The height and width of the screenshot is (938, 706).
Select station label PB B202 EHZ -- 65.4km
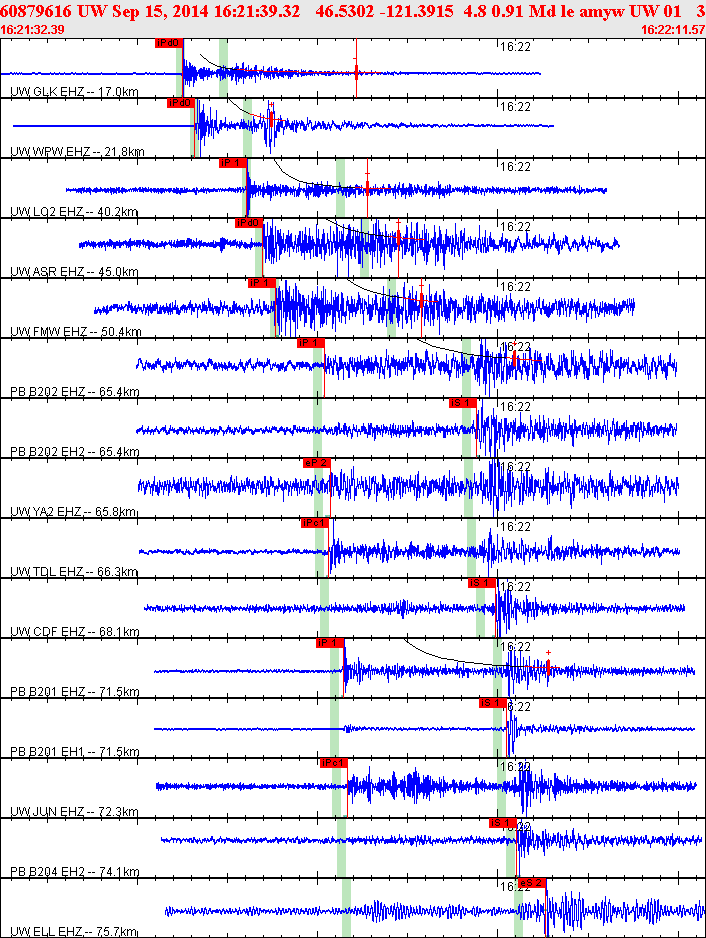[75, 392]
